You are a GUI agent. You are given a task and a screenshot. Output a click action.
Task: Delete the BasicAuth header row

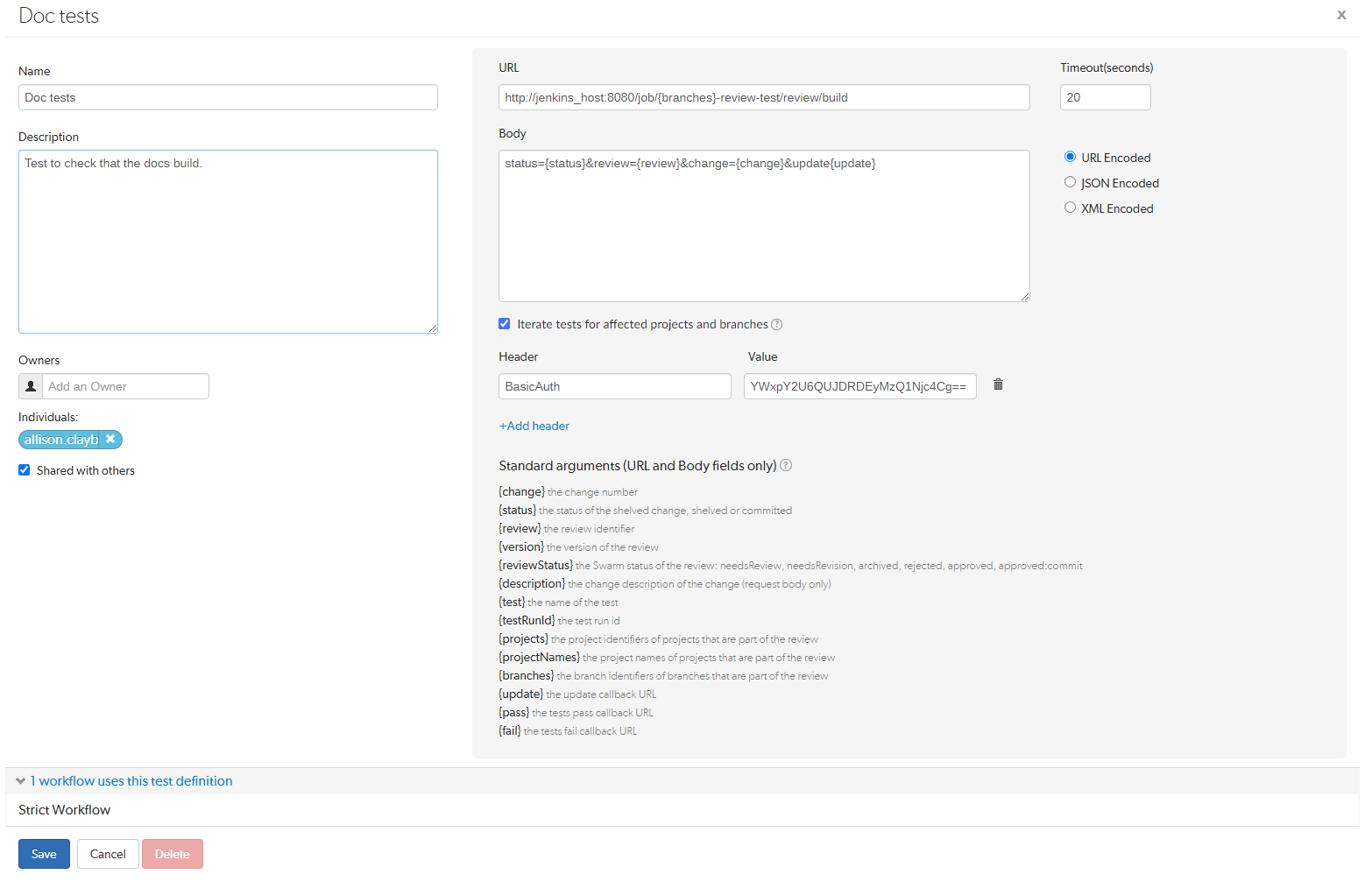click(x=998, y=385)
